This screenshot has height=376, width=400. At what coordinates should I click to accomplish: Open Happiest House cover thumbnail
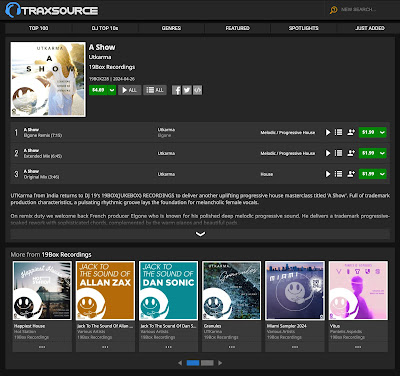[x=42, y=291]
